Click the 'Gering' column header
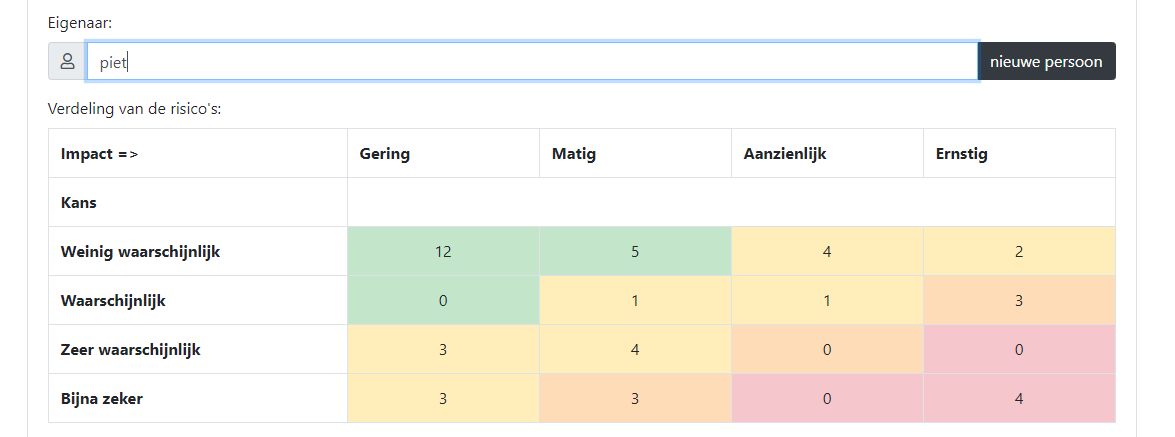The image size is (1175, 437). 444,154
